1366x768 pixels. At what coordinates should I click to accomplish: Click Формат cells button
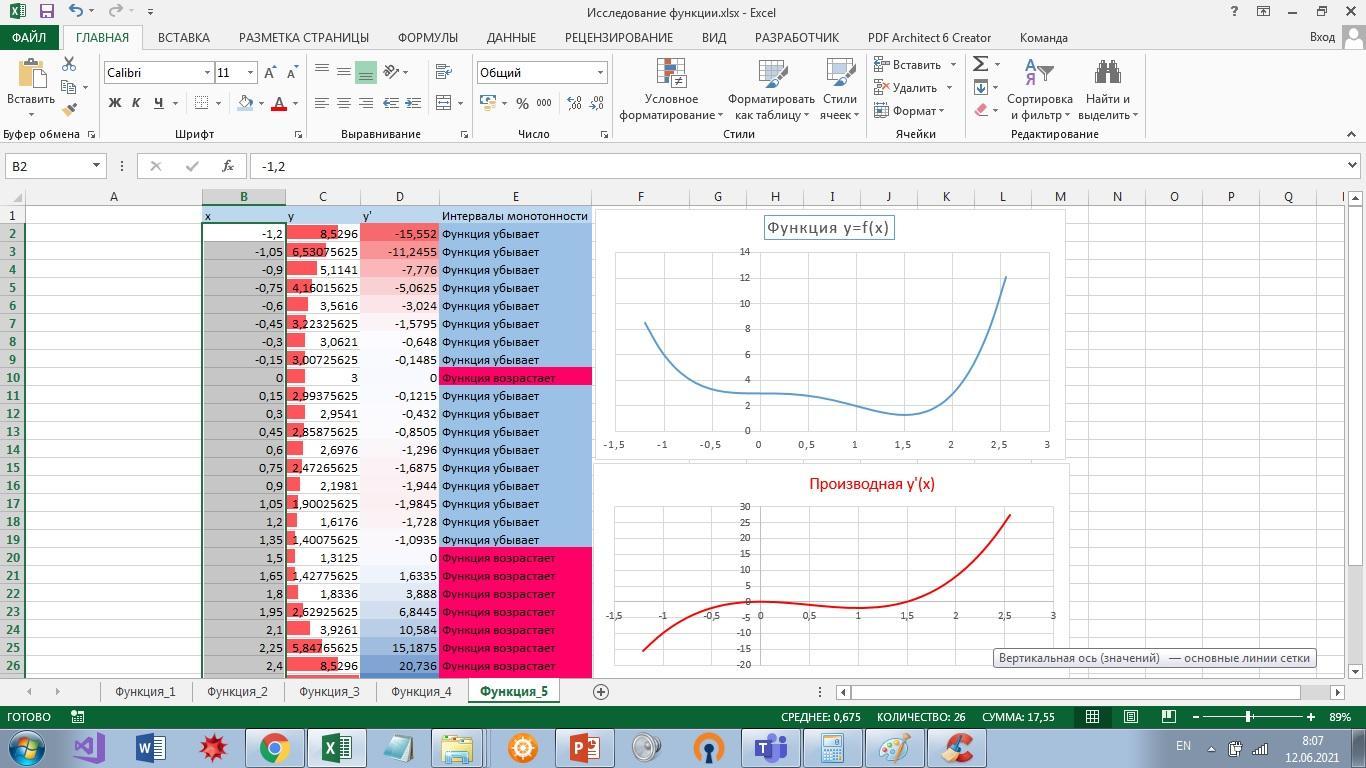point(909,110)
